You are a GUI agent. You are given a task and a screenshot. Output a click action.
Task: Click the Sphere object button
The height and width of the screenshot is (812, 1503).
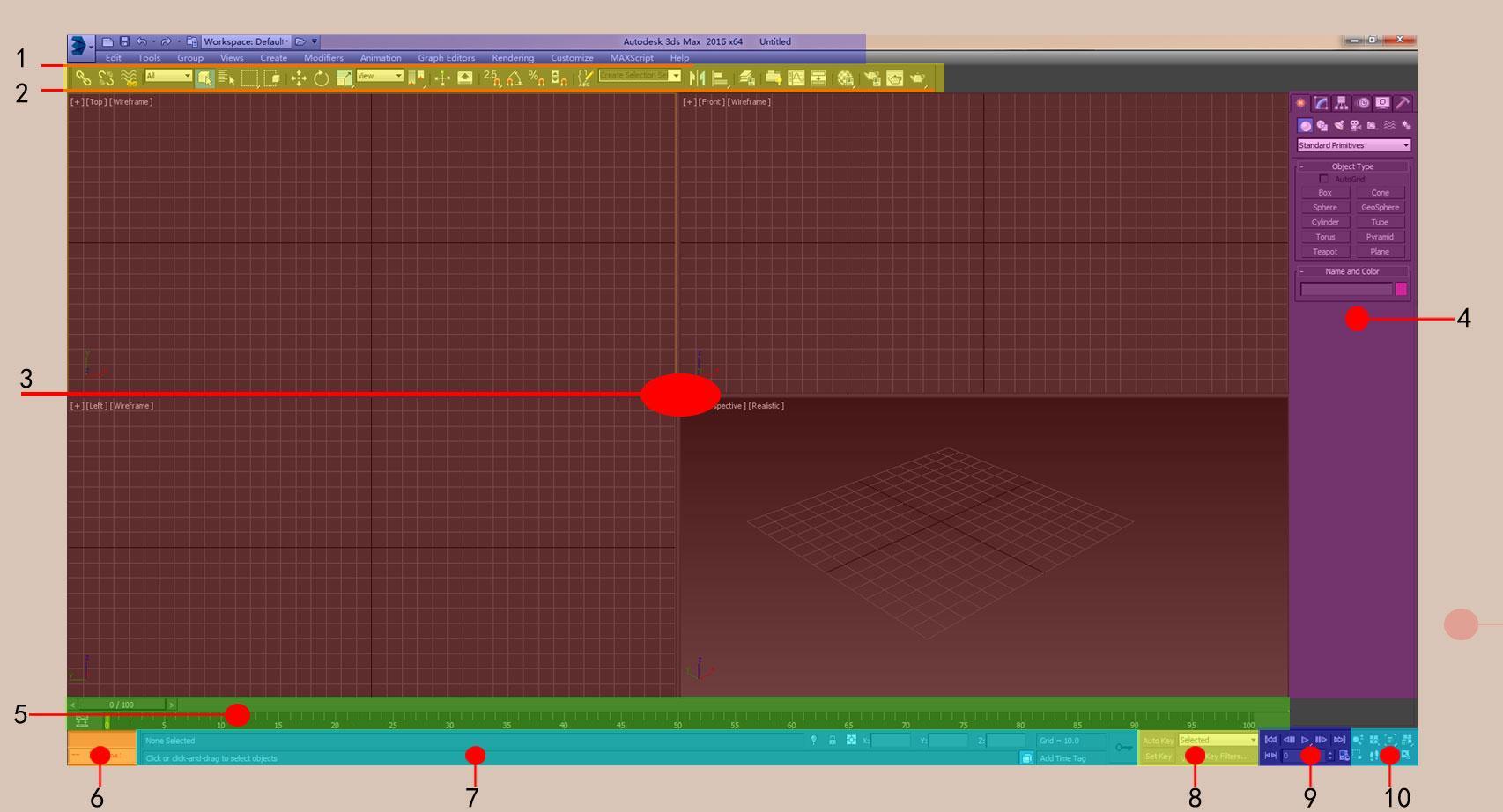coord(1325,208)
